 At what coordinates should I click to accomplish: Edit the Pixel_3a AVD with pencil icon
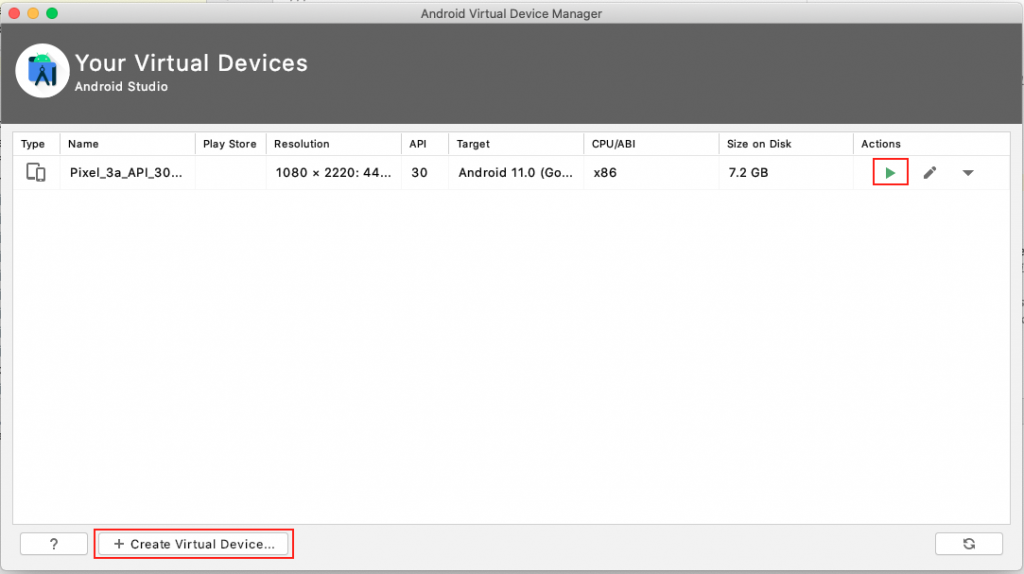[930, 172]
